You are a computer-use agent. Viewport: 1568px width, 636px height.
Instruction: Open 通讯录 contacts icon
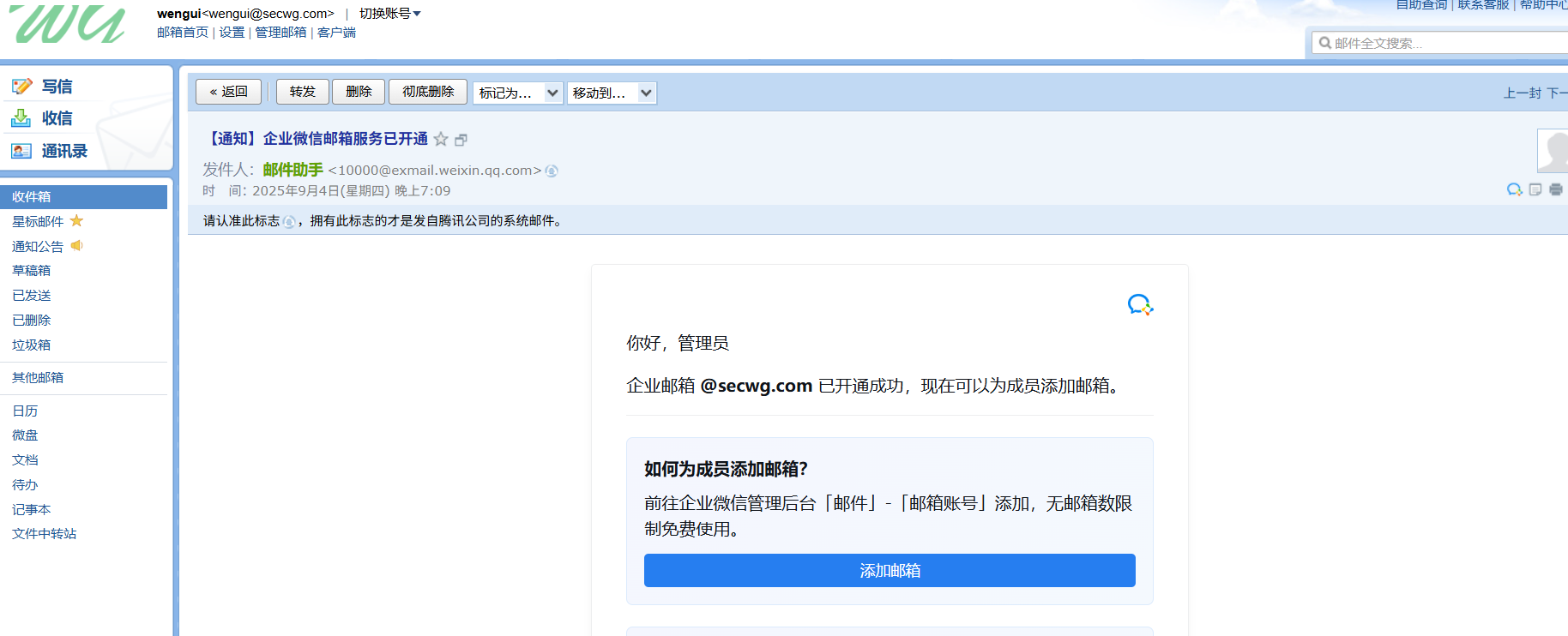click(x=21, y=151)
